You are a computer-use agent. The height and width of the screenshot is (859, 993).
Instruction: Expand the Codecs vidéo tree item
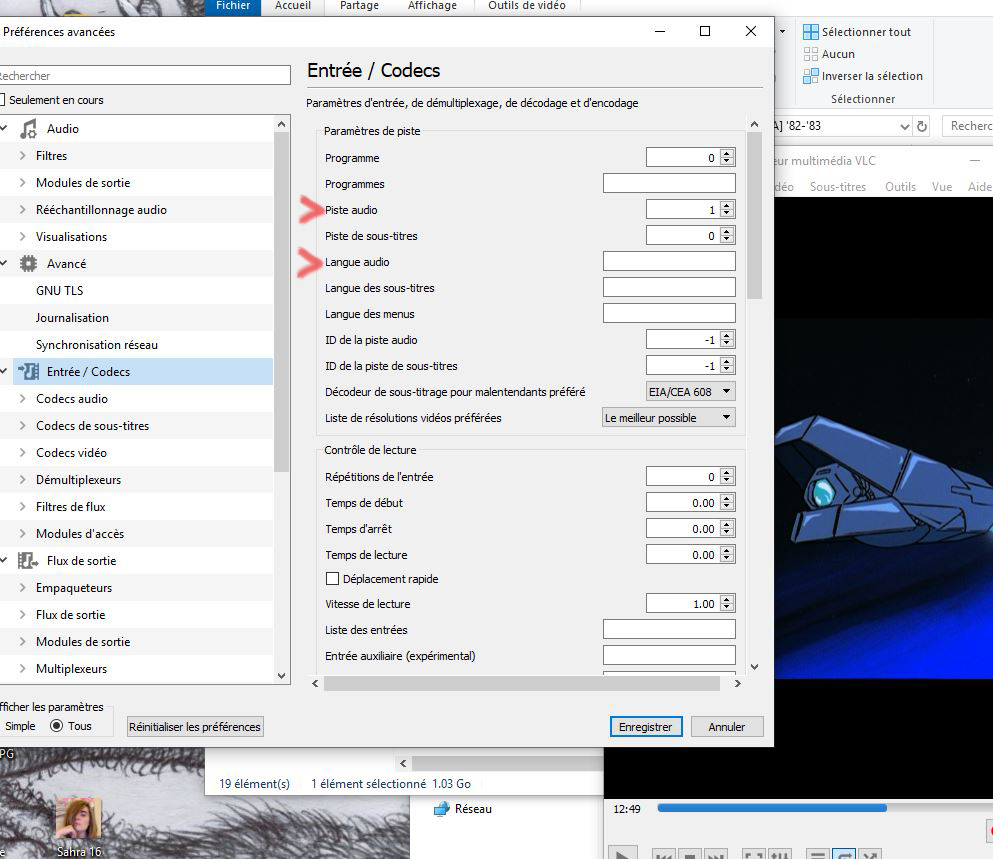coord(23,453)
